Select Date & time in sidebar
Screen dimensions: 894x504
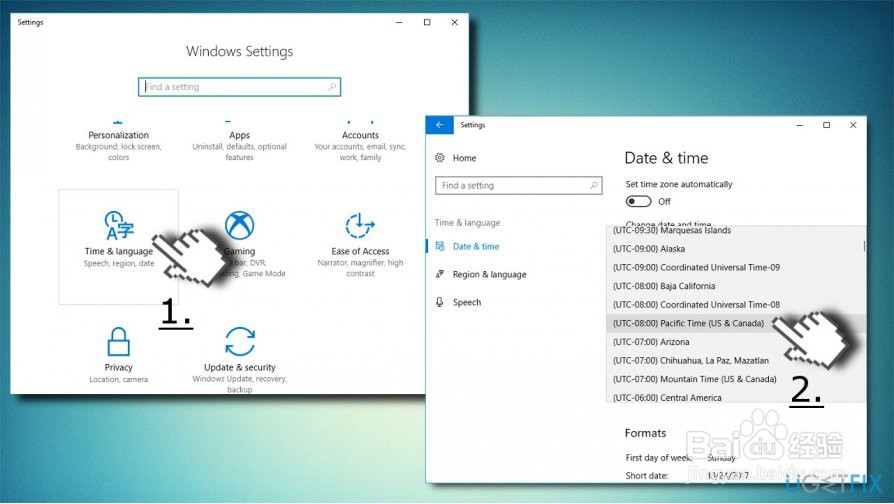(x=476, y=246)
